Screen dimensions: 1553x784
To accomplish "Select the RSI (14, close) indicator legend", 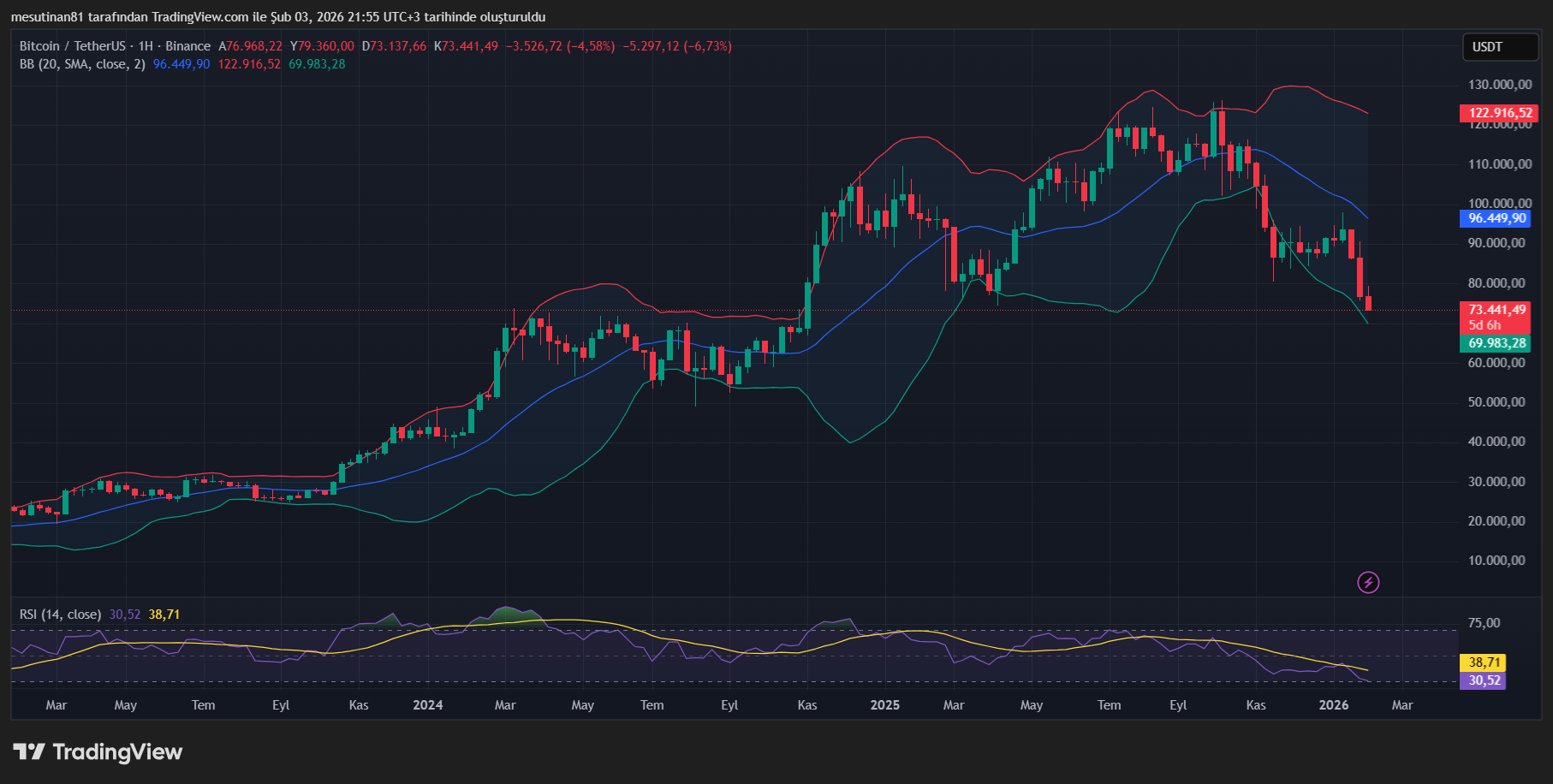I will 60,615.
